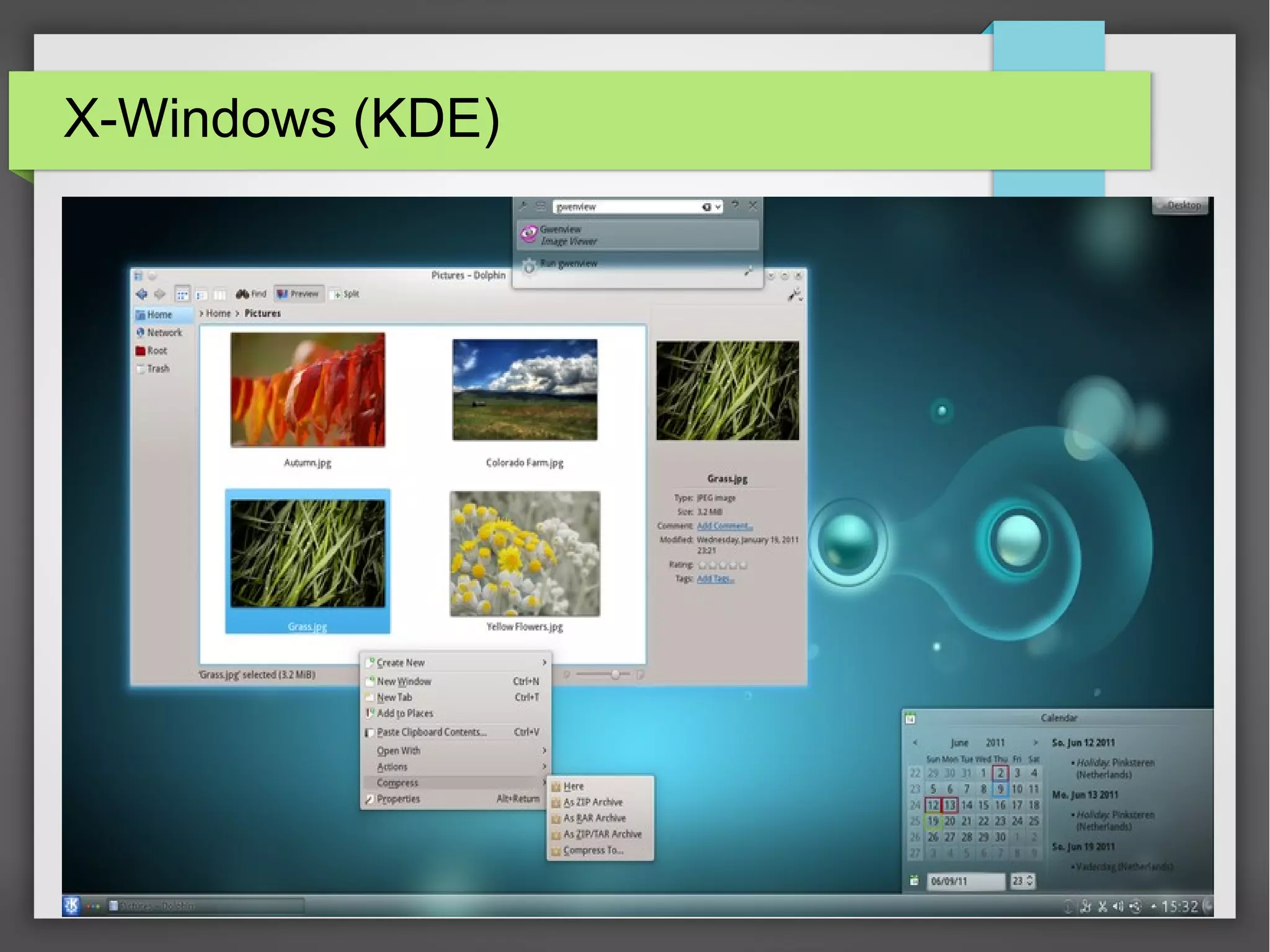Click Pictures in the breadcrumb path
Image resolution: width=1270 pixels, height=952 pixels.
click(262, 313)
